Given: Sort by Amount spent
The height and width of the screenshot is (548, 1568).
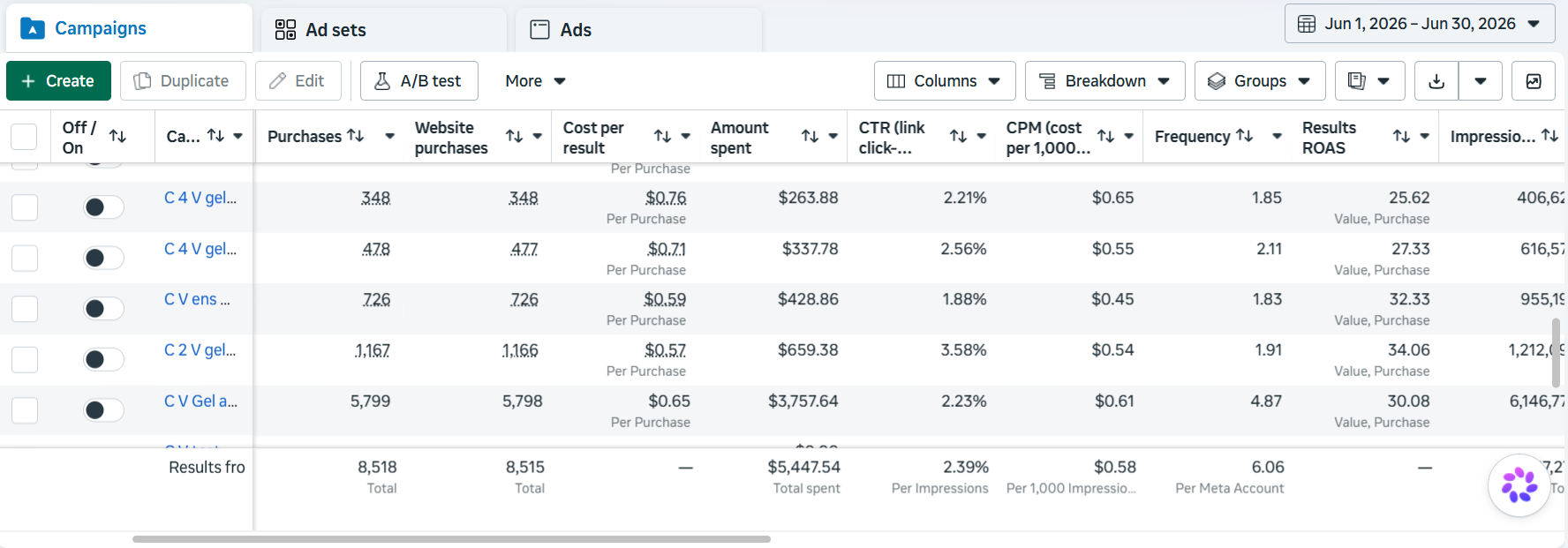Looking at the screenshot, I should tap(810, 136).
